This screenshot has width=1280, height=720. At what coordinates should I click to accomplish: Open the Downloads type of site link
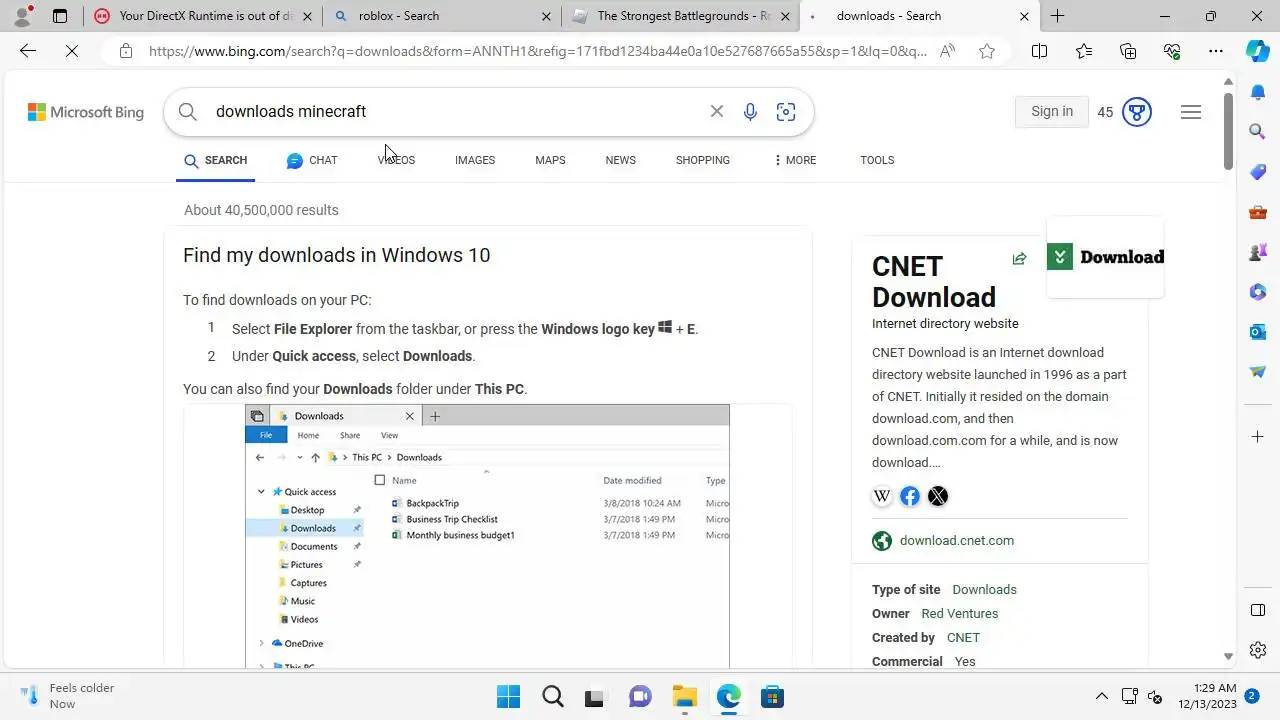point(984,590)
